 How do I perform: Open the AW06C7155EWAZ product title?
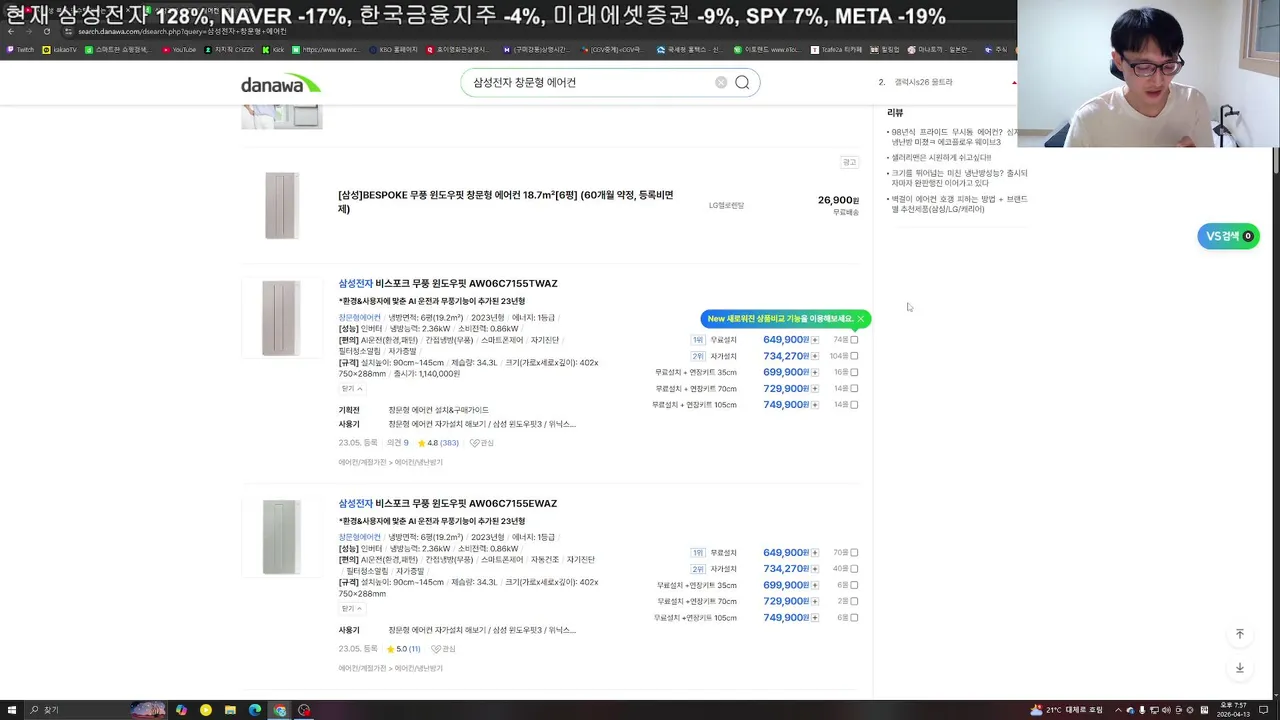coord(448,504)
